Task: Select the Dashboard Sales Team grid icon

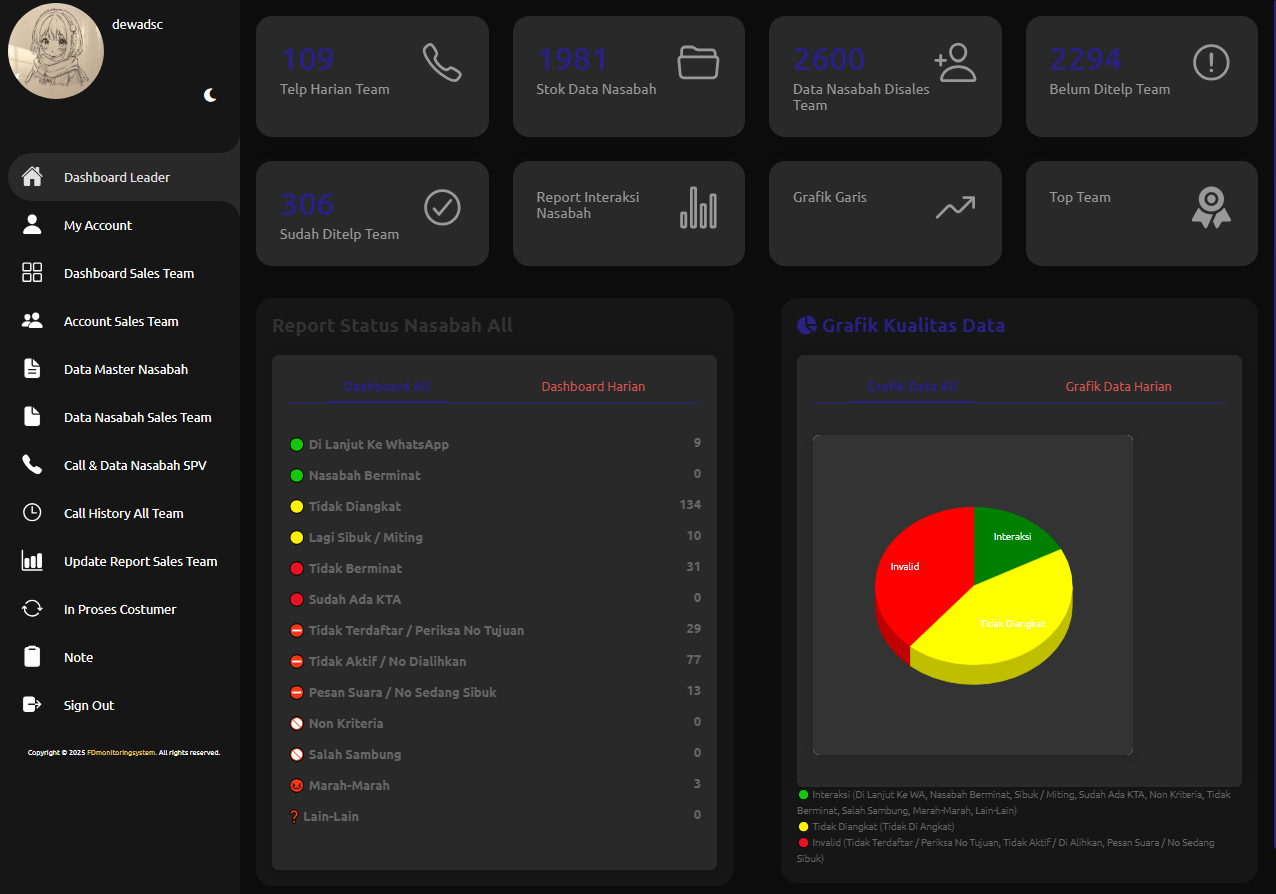Action: (x=31, y=272)
